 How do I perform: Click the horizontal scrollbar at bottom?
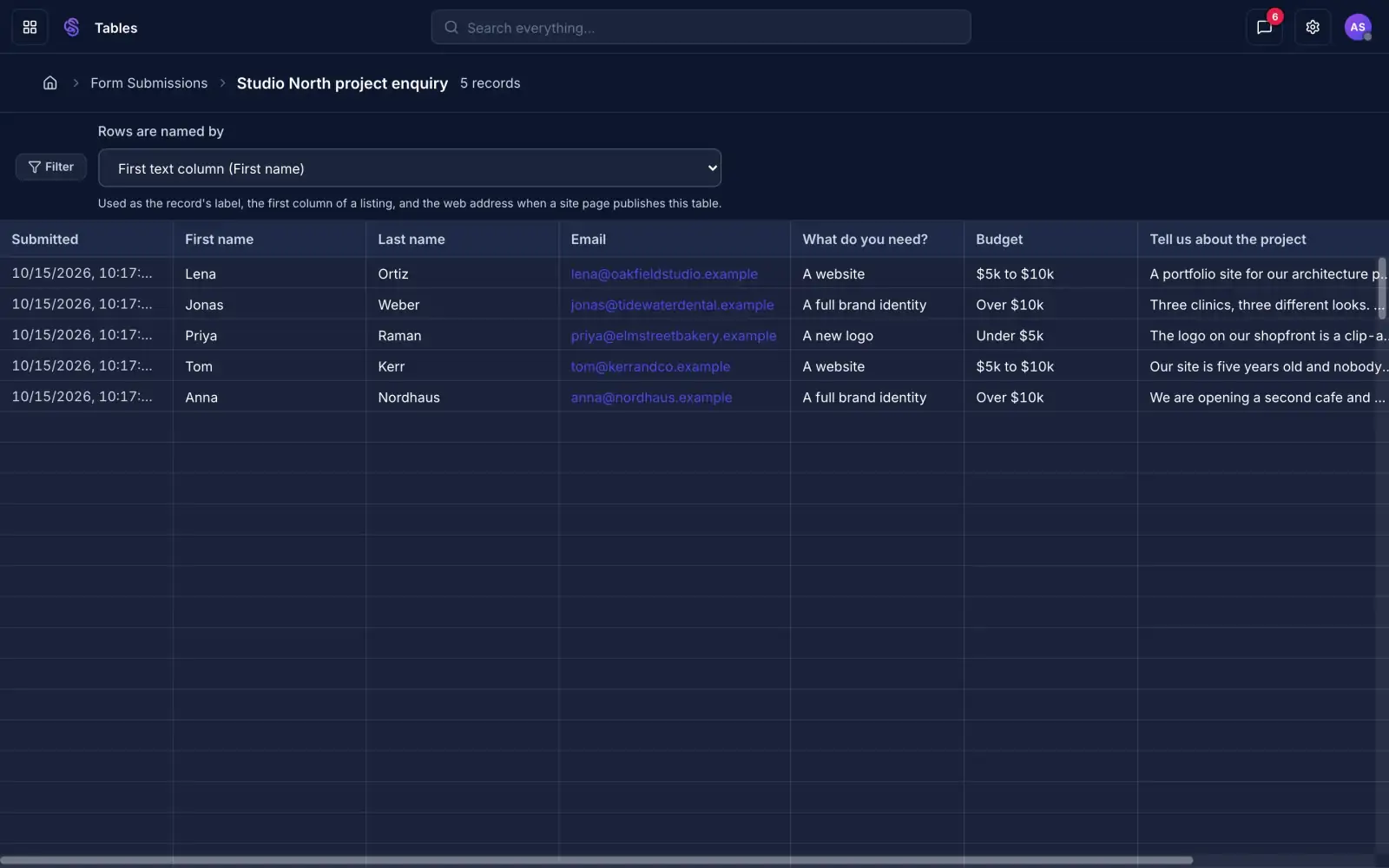(x=596, y=860)
